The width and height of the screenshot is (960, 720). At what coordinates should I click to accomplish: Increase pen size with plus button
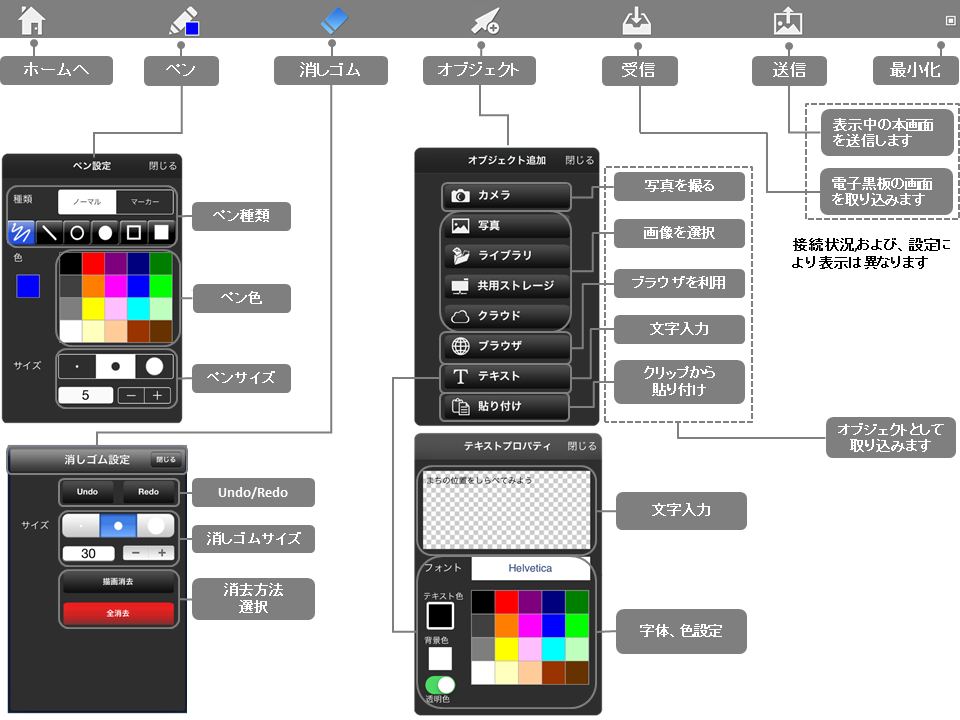(x=157, y=395)
